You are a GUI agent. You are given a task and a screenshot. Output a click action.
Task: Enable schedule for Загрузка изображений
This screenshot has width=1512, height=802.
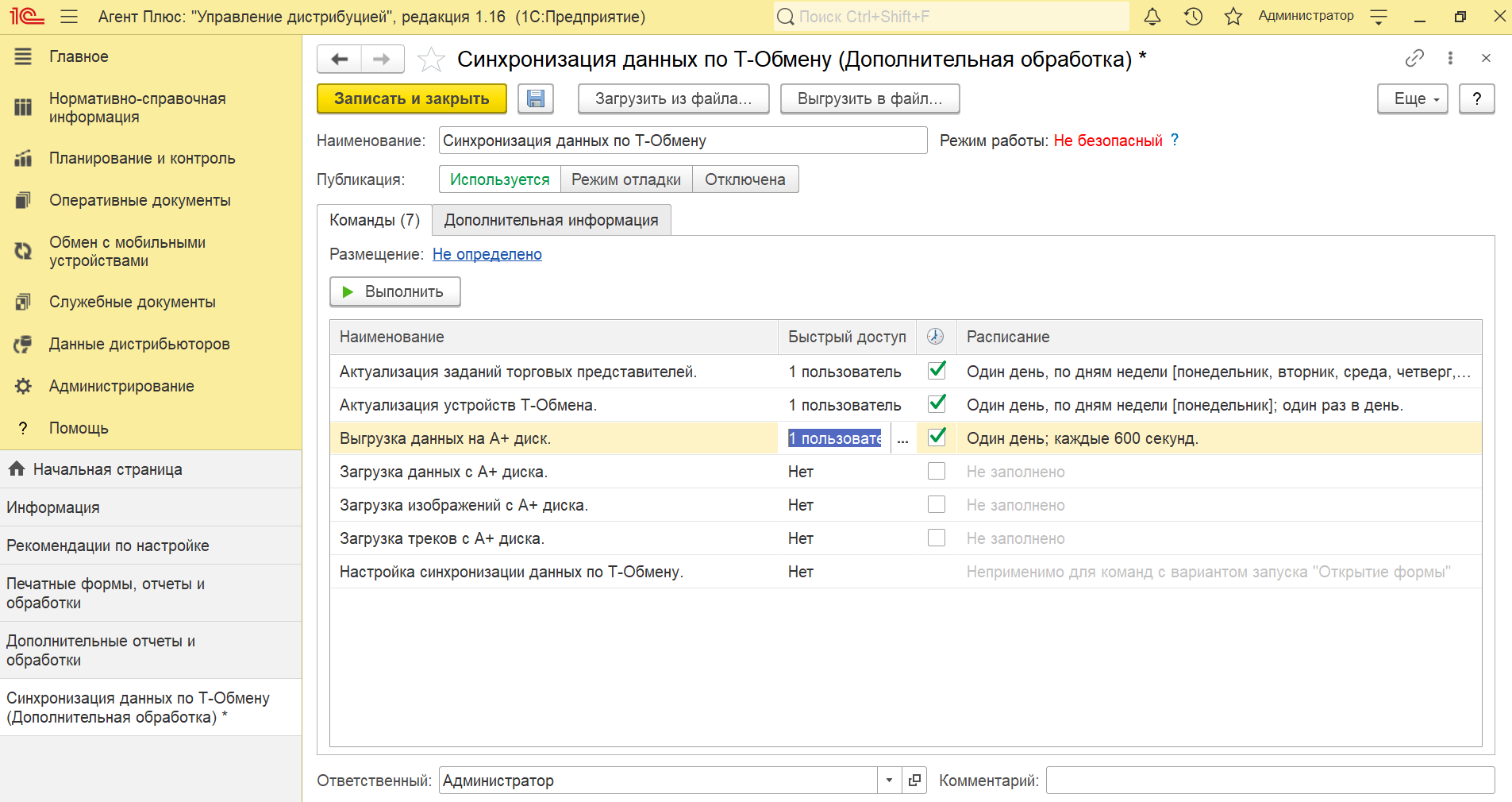click(937, 504)
